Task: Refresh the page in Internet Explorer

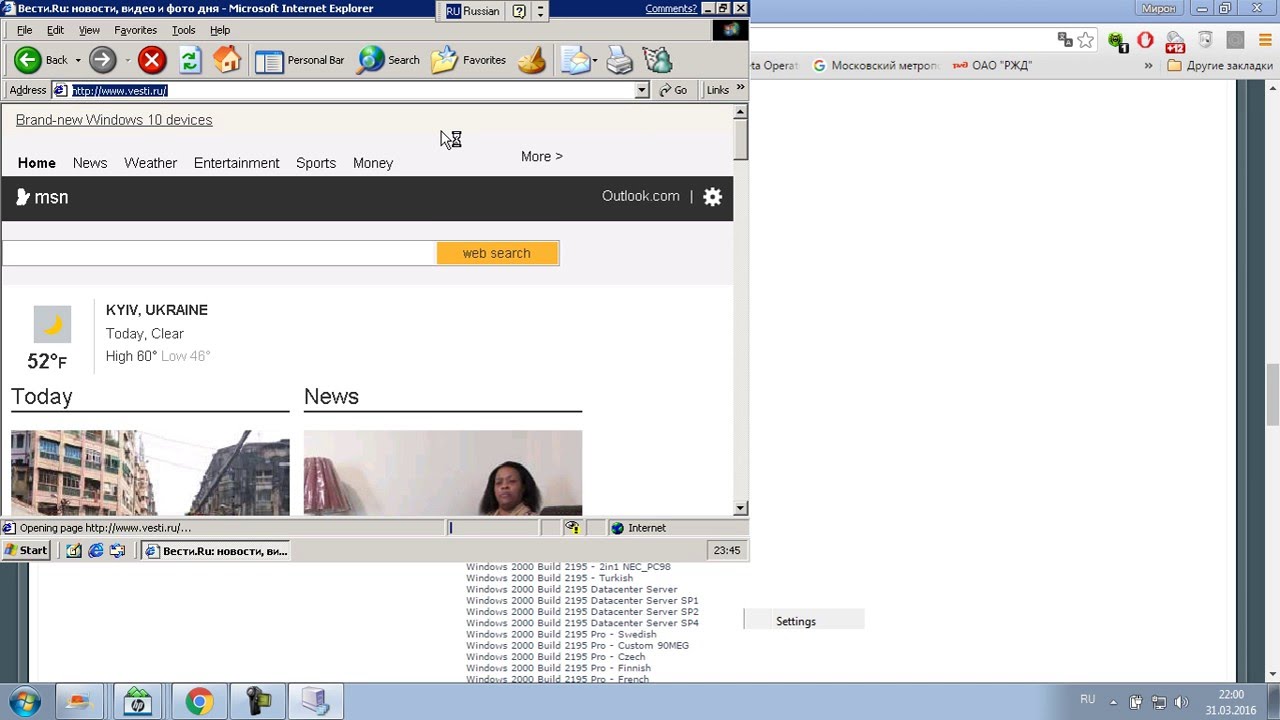Action: 190,60
